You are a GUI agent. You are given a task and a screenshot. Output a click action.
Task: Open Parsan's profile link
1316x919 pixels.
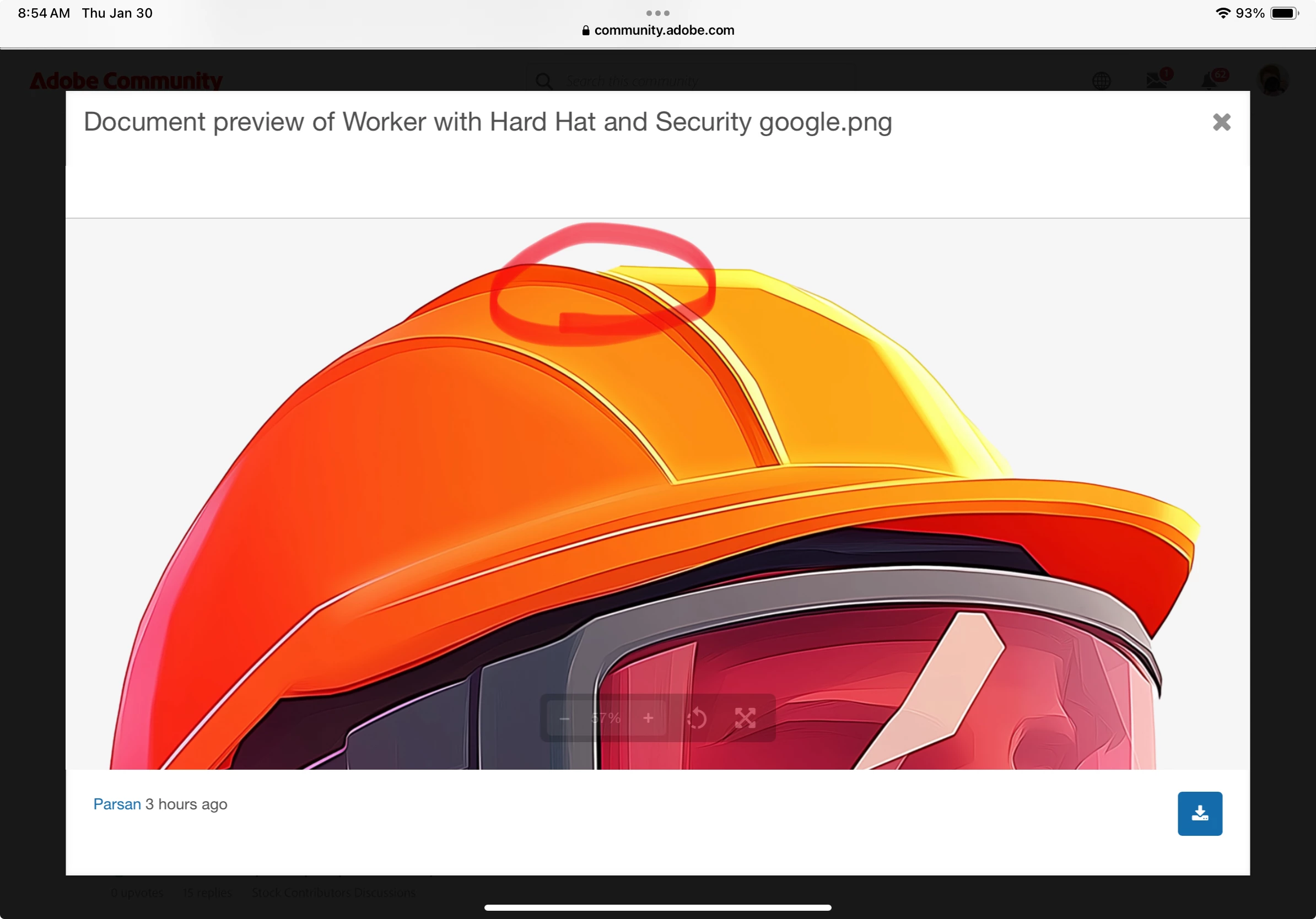117,804
